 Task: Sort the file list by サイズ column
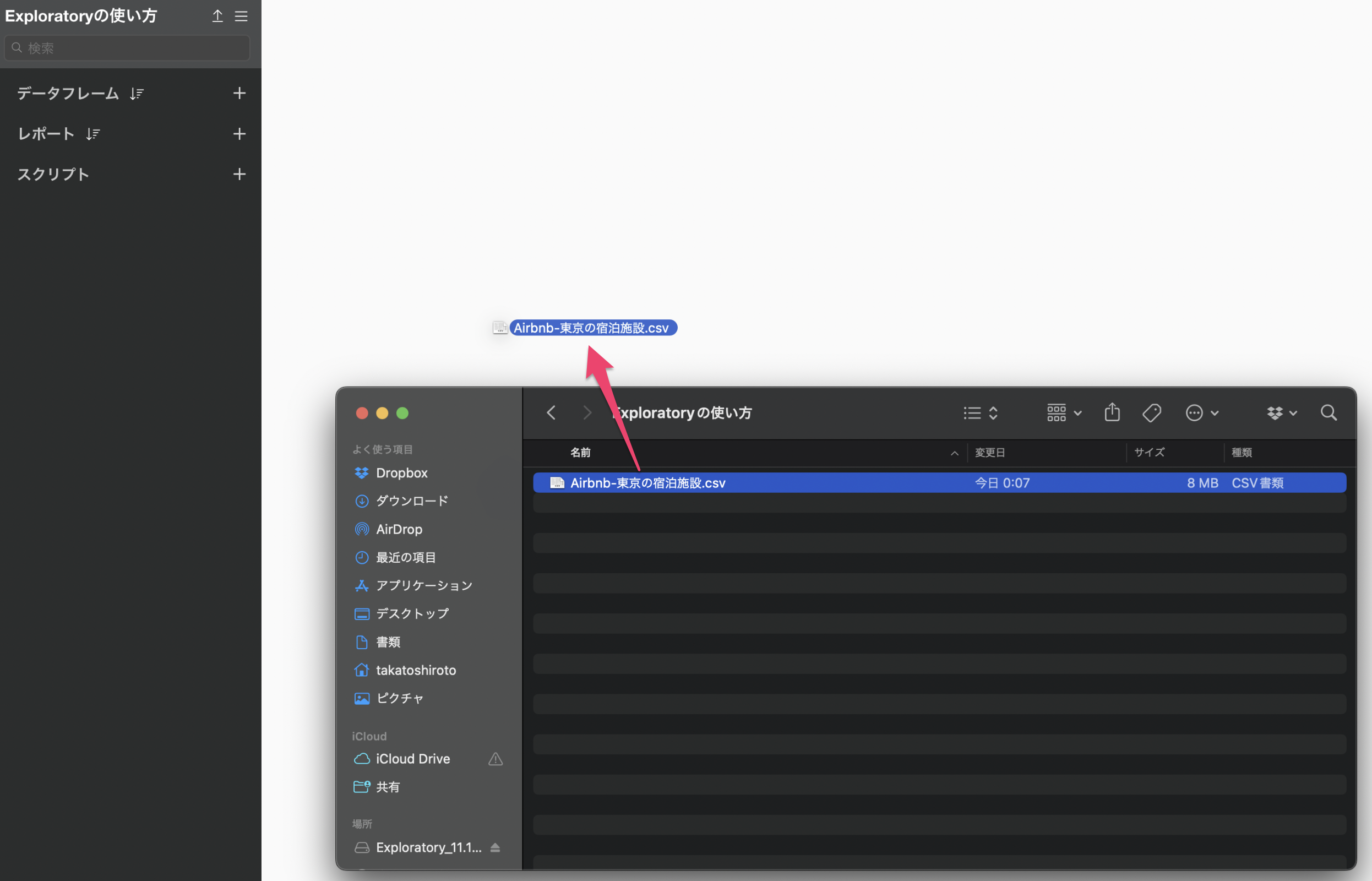click(x=1149, y=453)
